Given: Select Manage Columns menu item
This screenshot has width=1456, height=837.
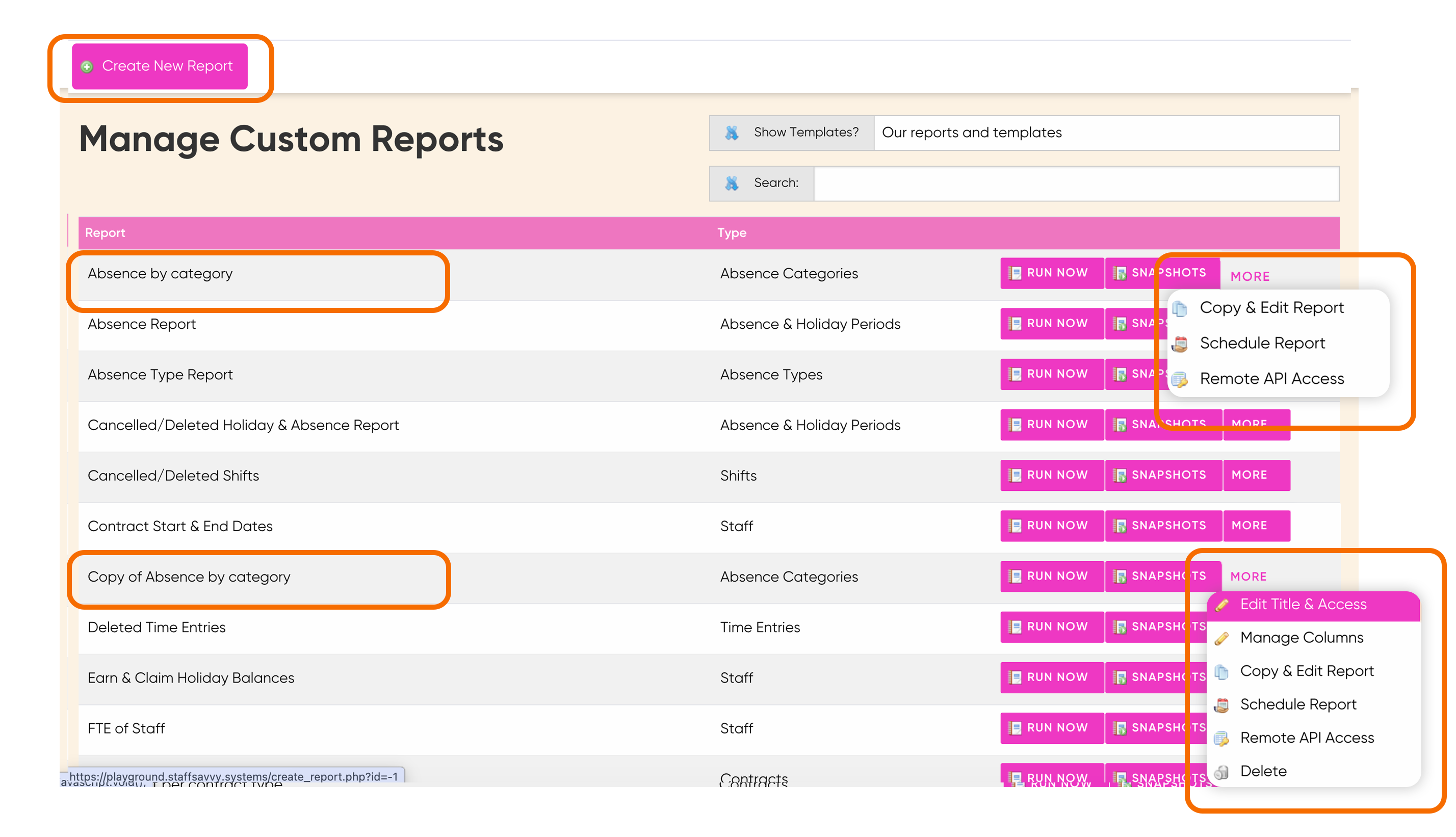Looking at the screenshot, I should [1313, 638].
